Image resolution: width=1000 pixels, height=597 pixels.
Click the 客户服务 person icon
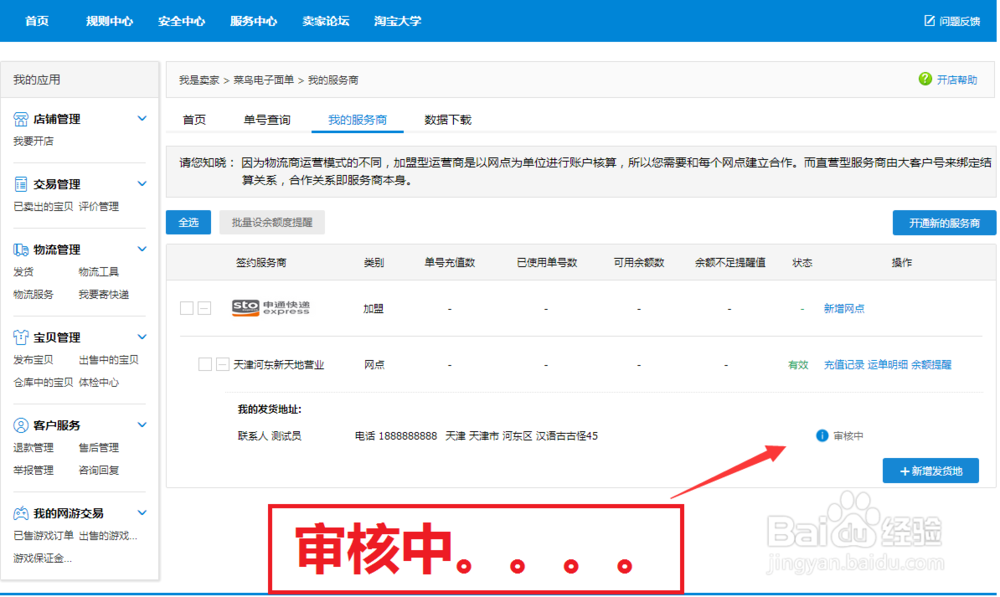point(21,425)
